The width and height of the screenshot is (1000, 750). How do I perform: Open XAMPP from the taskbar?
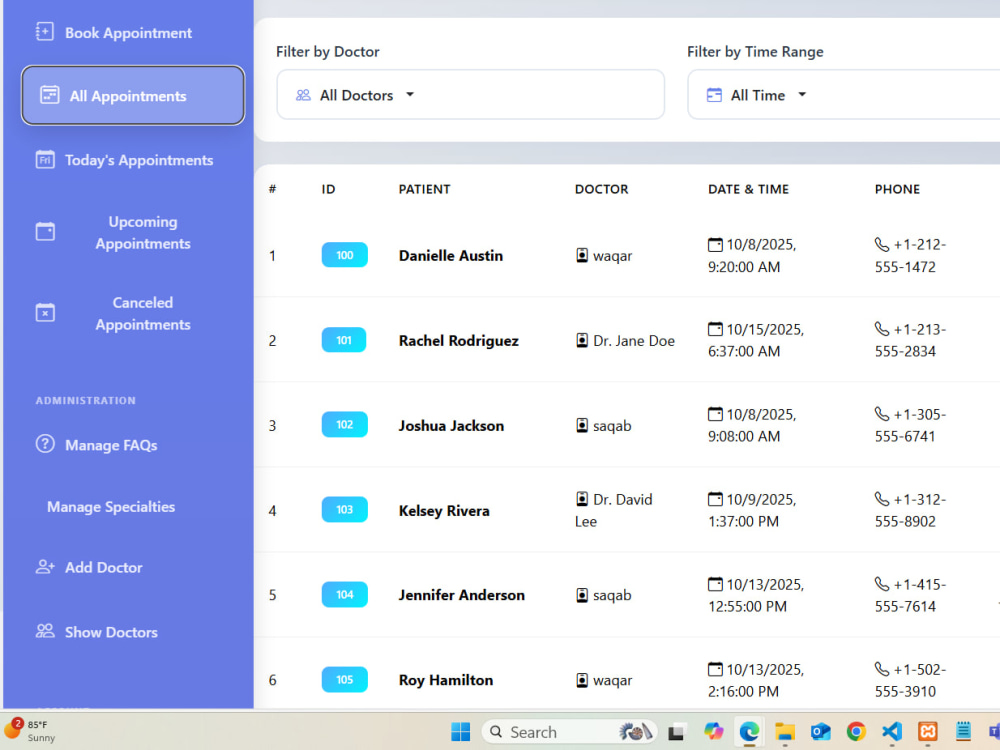click(x=927, y=732)
